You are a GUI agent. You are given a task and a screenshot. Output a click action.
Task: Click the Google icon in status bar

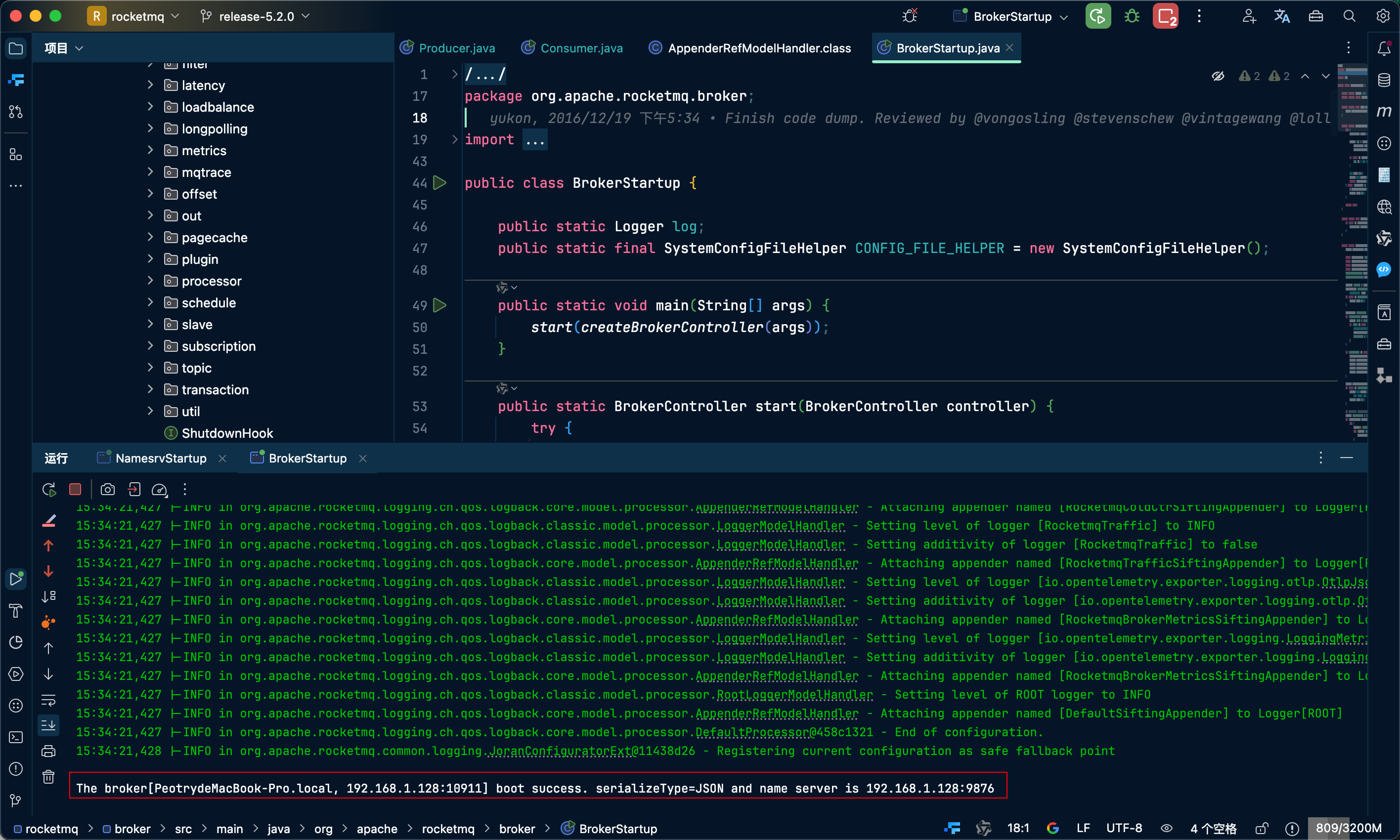pyautogui.click(x=1053, y=829)
